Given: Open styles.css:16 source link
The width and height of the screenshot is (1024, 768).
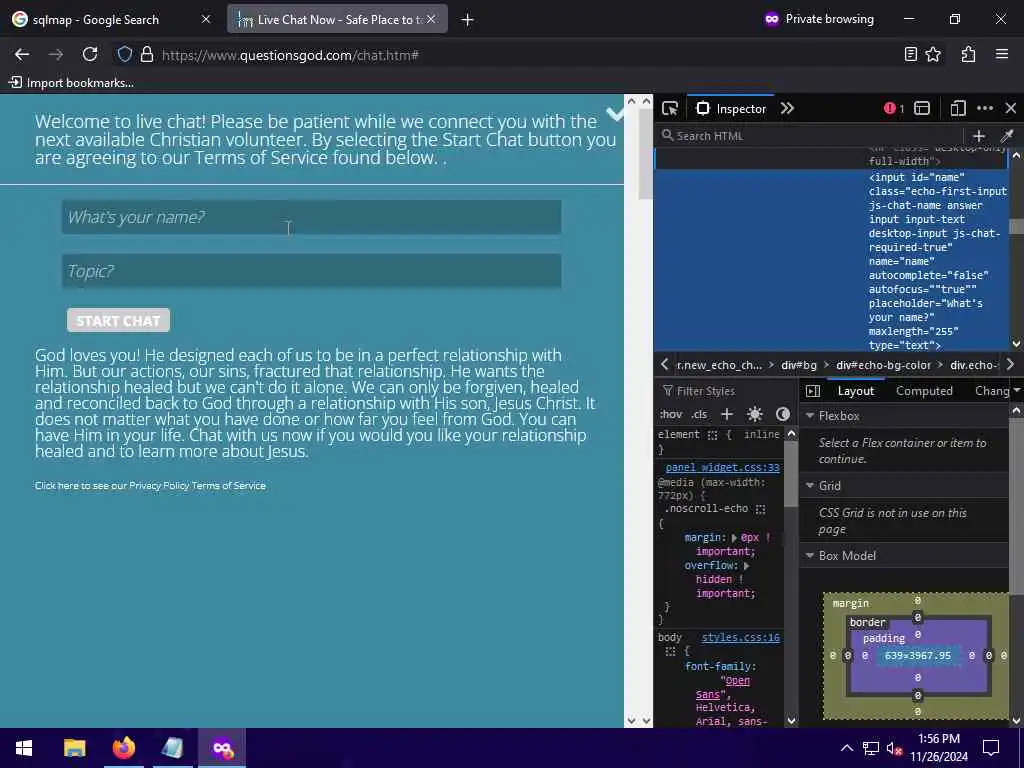Looking at the screenshot, I should point(741,637).
